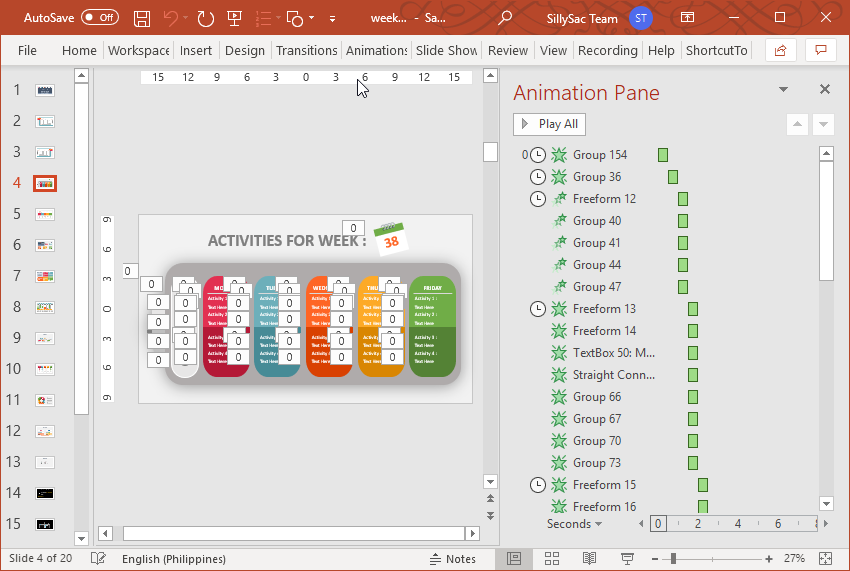Open the Comments icon button
Image resolution: width=850 pixels, height=571 pixels.
820,50
